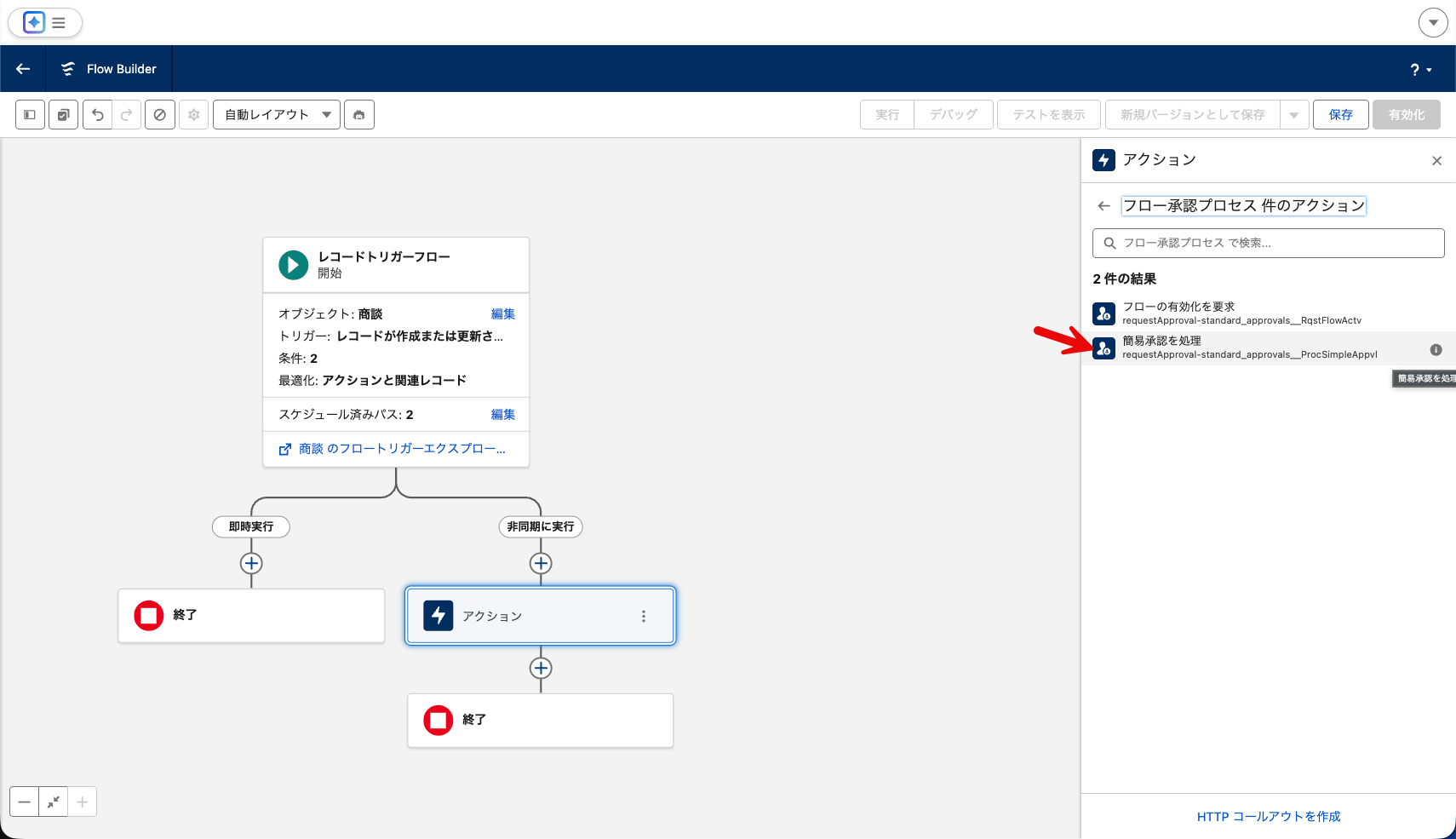The image size is (1456, 839).
Task: Close the アクション panel
Action: coord(1436,161)
